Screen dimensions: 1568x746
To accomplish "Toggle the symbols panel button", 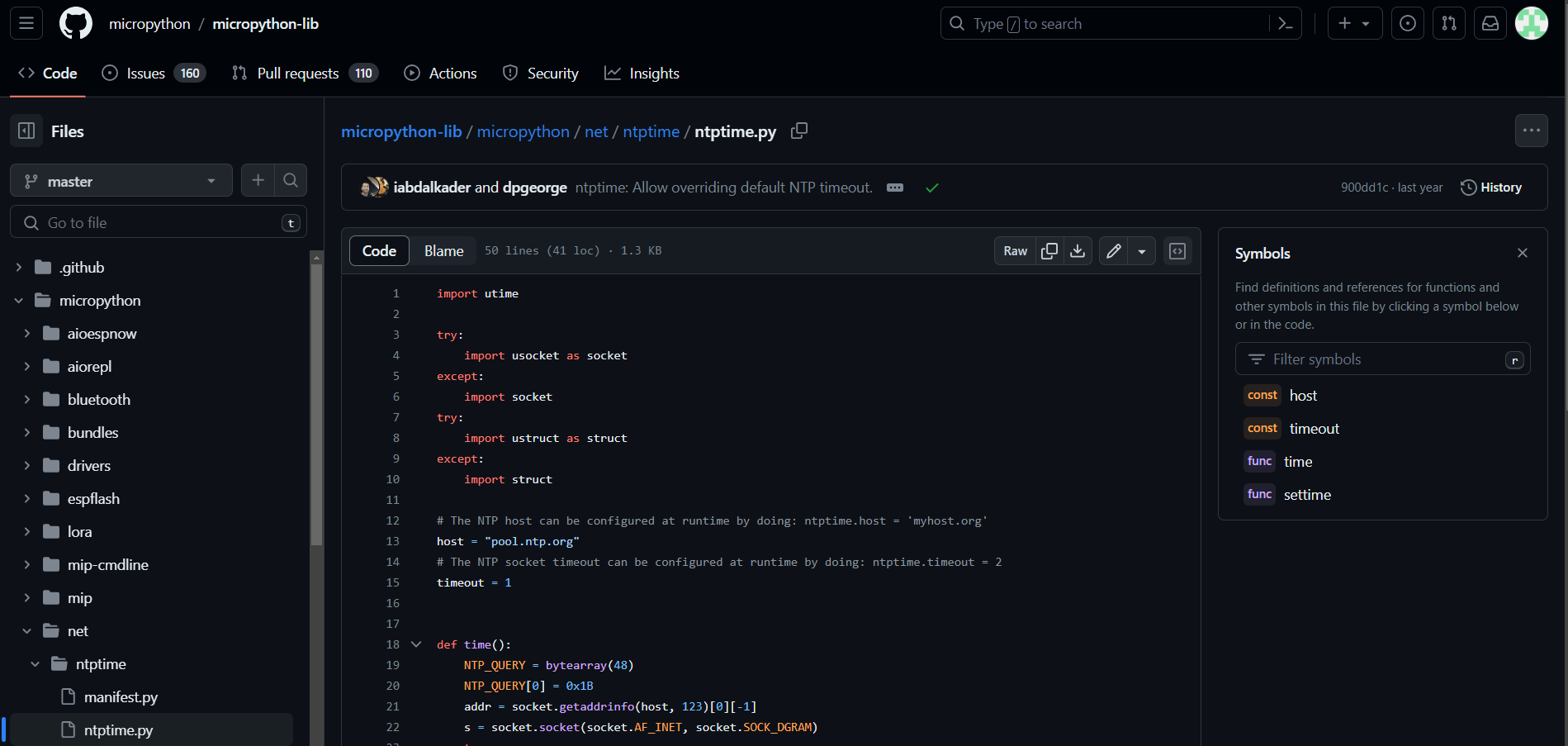I will 1177,251.
